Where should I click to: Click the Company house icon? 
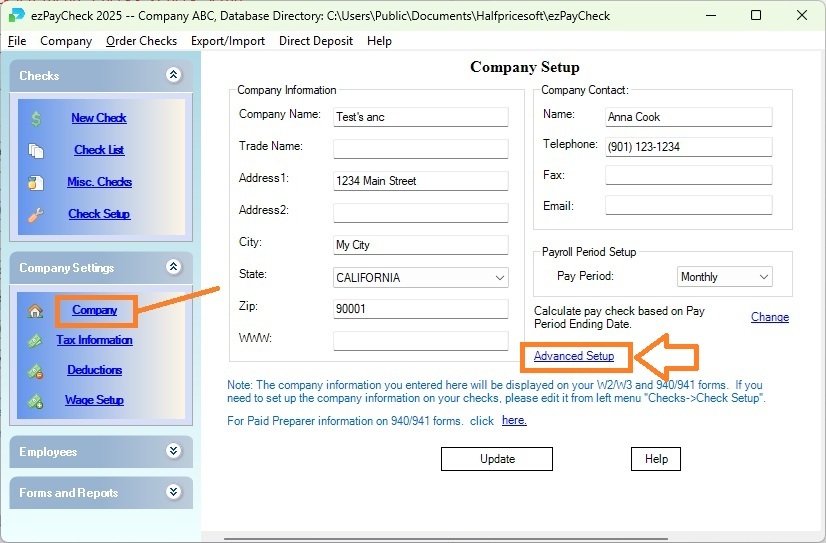(36, 311)
